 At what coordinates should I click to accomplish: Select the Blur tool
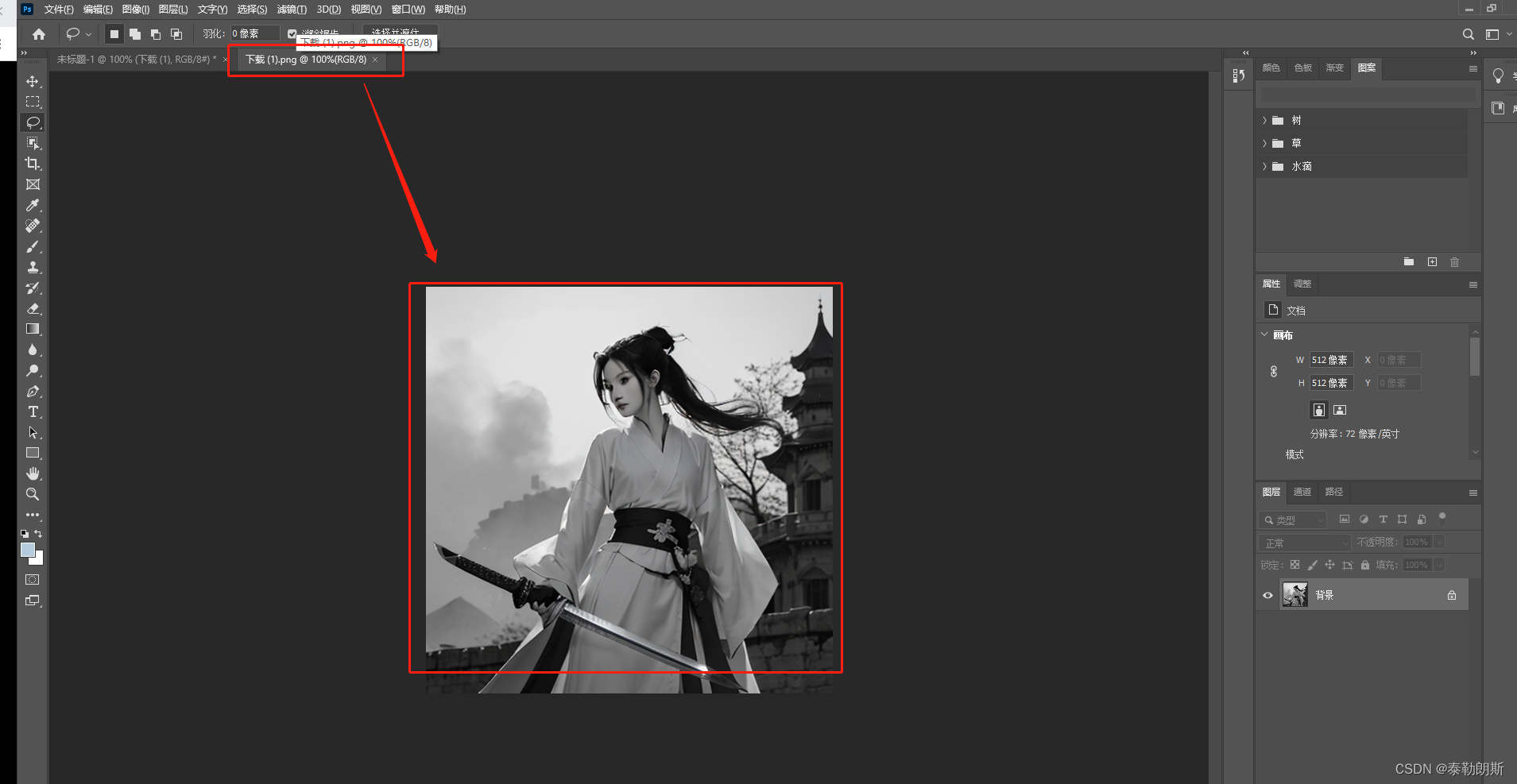(x=33, y=350)
